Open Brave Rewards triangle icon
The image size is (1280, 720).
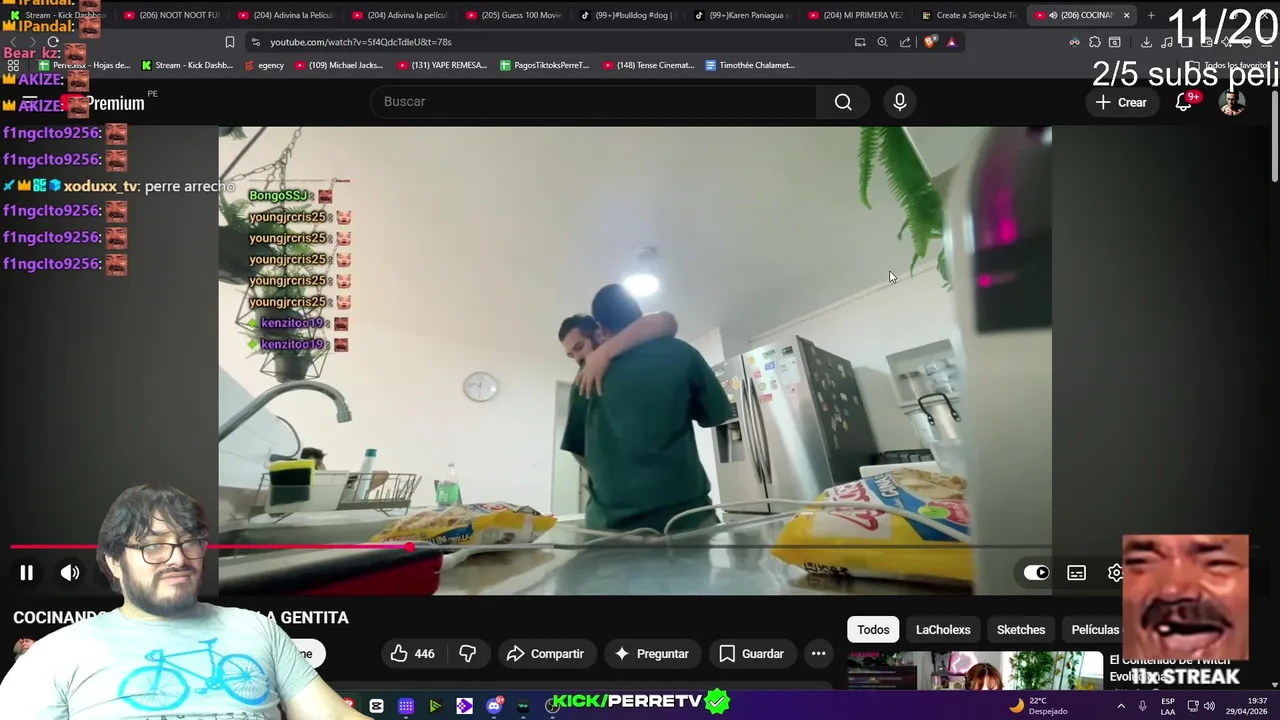[x=951, y=42]
